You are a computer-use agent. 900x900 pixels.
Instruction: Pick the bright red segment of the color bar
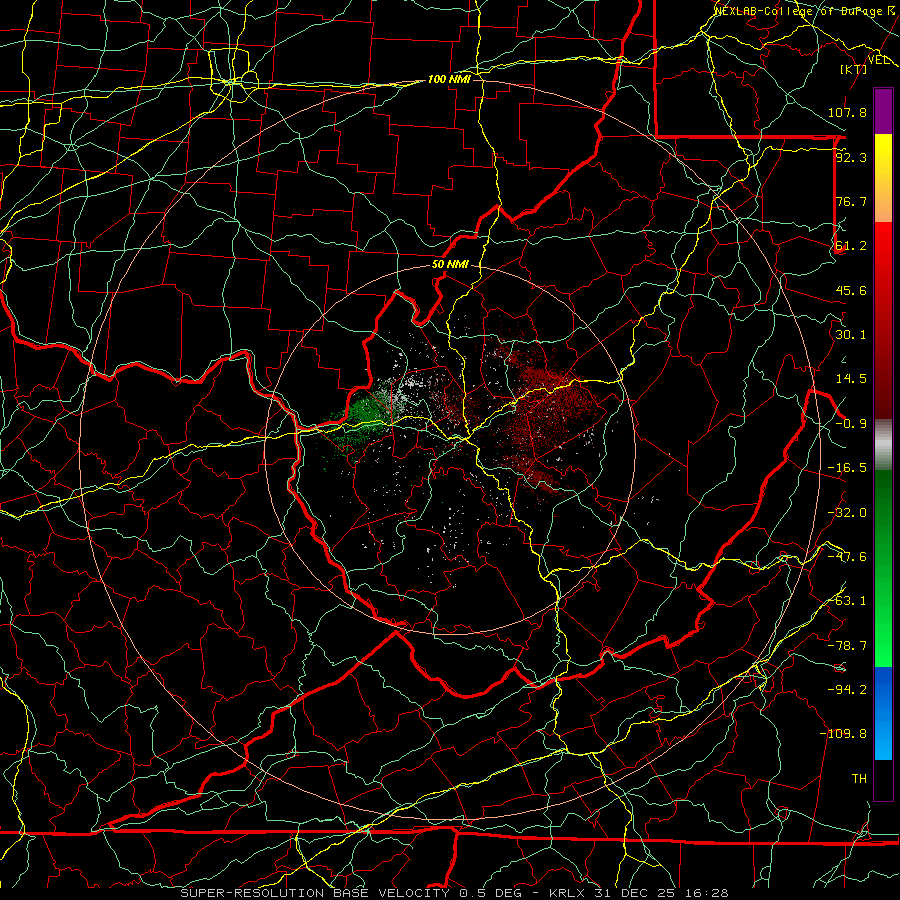883,320
